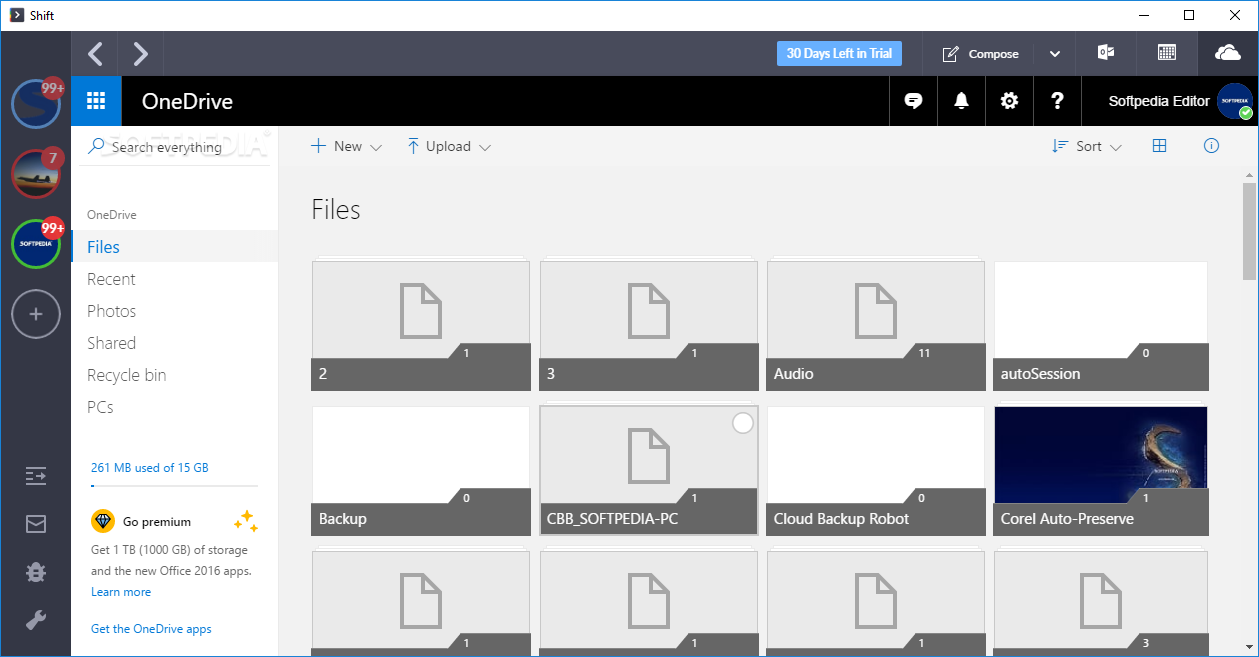Image resolution: width=1259 pixels, height=657 pixels.
Task: Click the Go premium text
Action: 157,522
